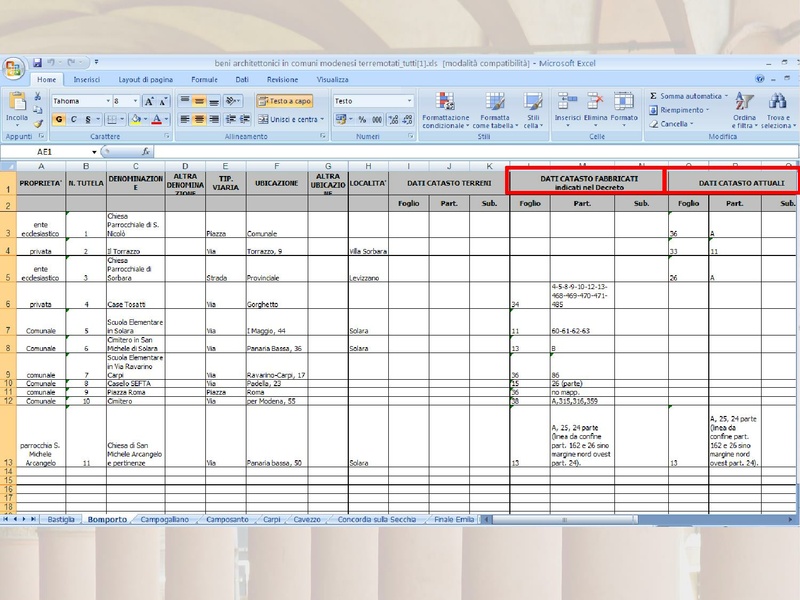The width and height of the screenshot is (800, 600).
Task: Switch to the Formule ribbon tab
Action: [x=204, y=79]
